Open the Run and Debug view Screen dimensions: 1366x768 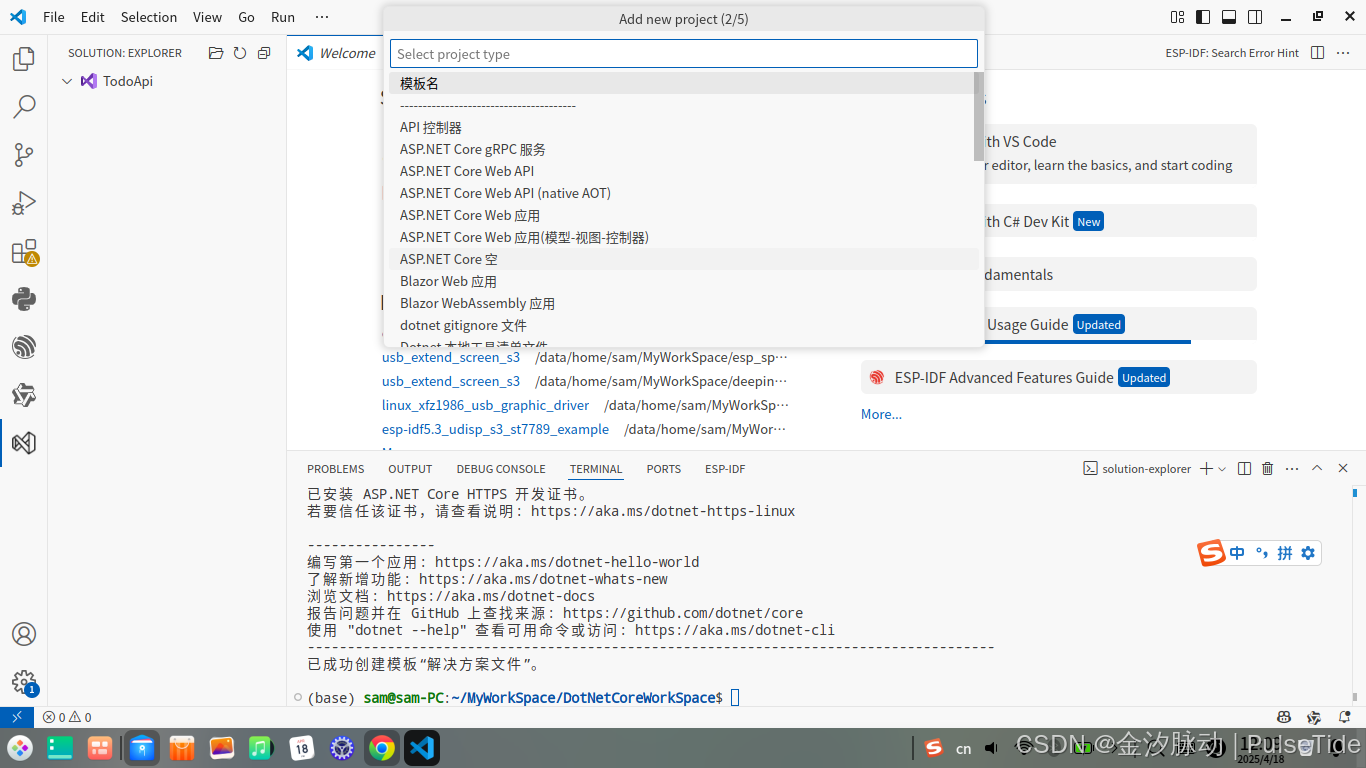(x=24, y=203)
